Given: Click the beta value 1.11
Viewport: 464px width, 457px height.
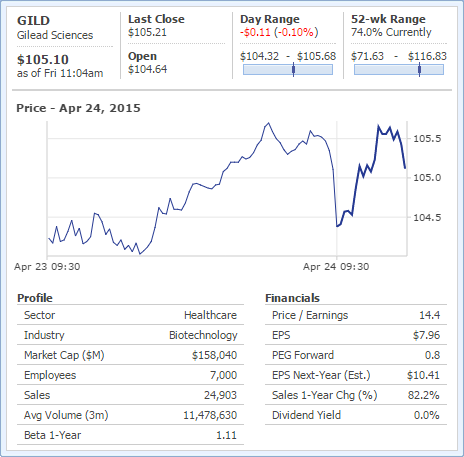Looking at the screenshot, I should 226,435.
